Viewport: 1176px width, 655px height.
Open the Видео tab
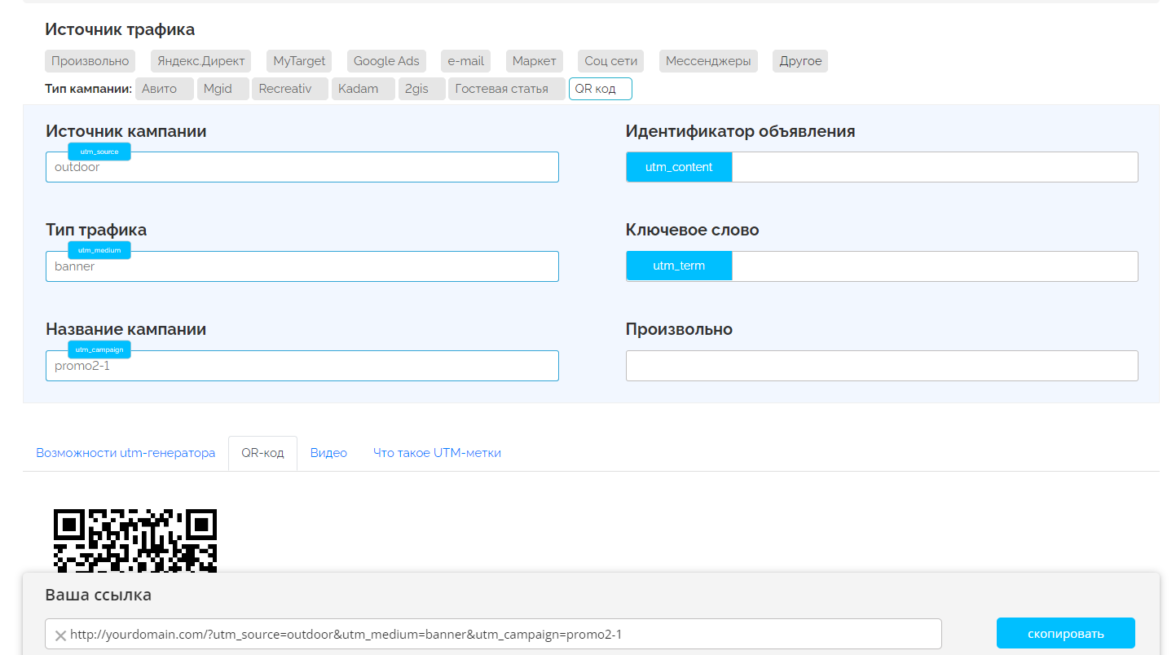pos(328,453)
